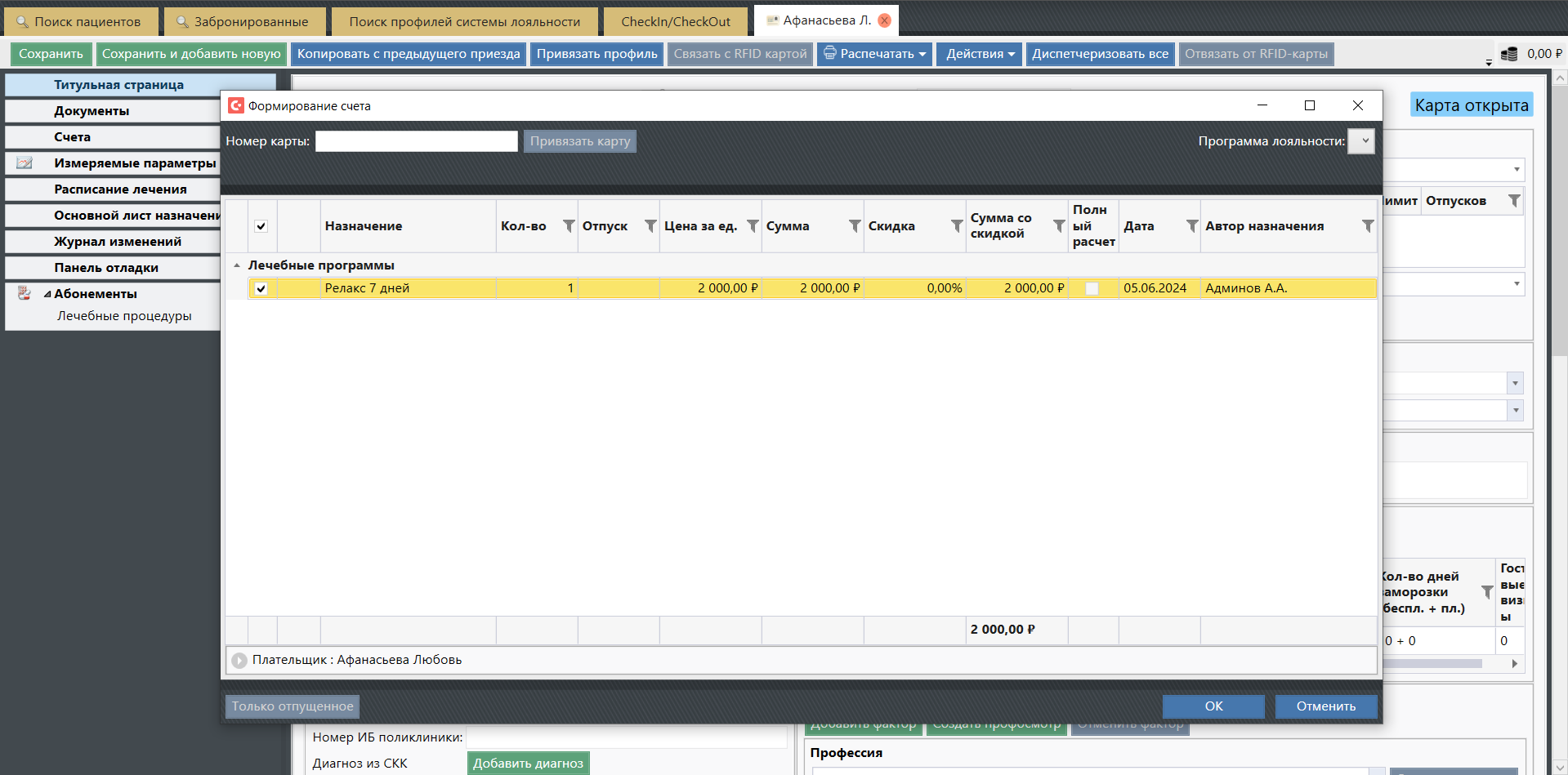Open the Программа лояльности dropdown
Screen dimensions: 1568x775
(1361, 141)
